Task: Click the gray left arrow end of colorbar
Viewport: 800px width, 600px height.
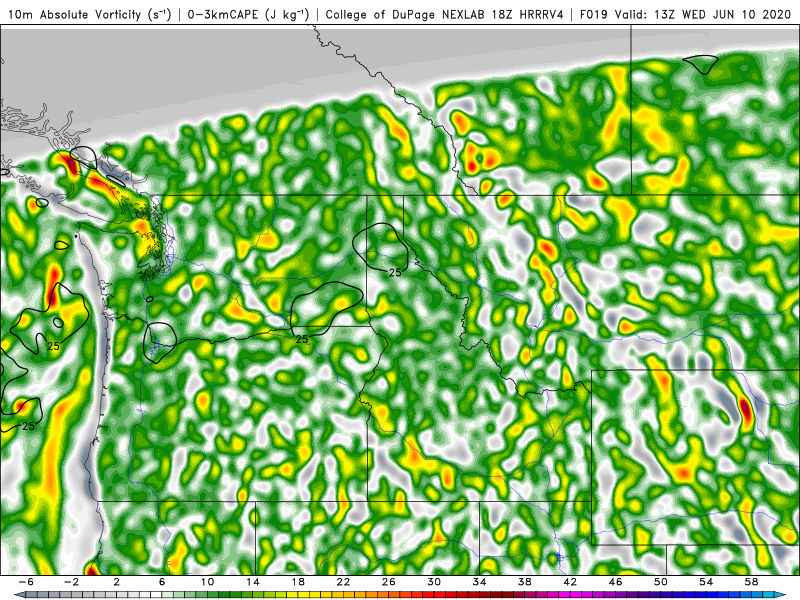Action: (18, 595)
